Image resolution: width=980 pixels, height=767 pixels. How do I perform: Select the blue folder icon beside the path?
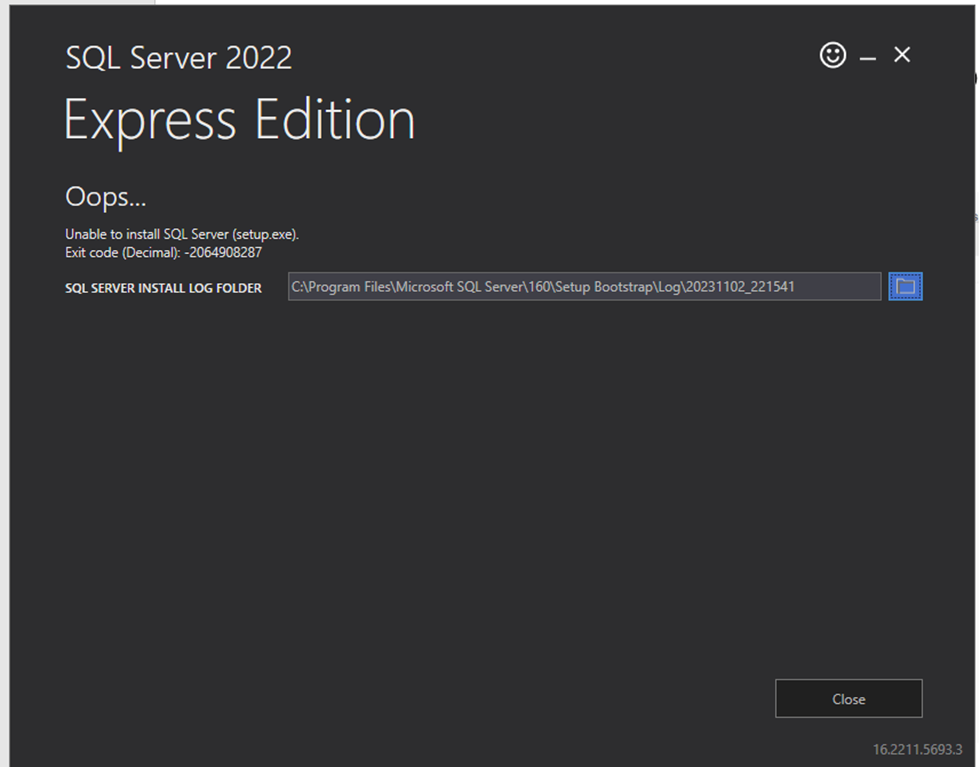pos(905,286)
